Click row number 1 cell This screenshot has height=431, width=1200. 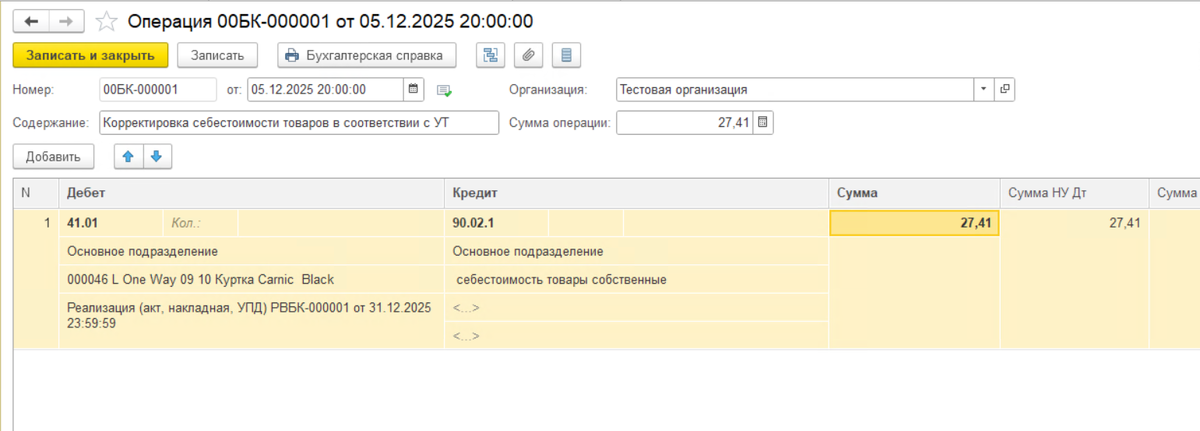click(x=36, y=223)
